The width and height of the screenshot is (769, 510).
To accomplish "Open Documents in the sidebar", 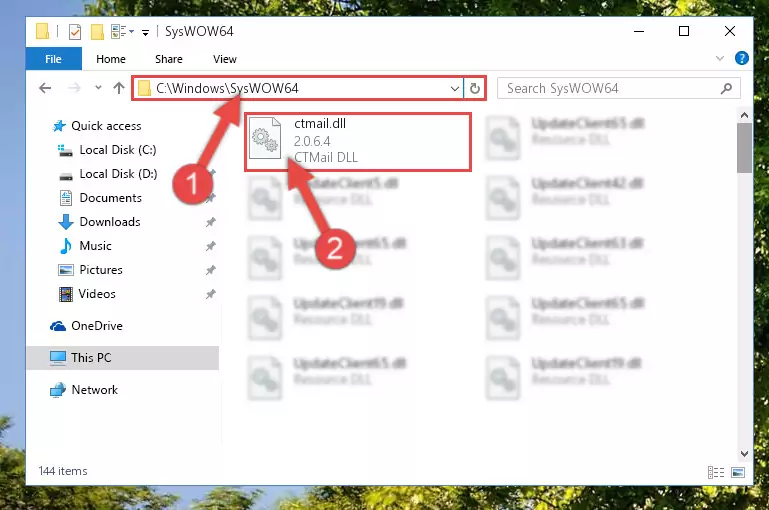I will point(110,198).
